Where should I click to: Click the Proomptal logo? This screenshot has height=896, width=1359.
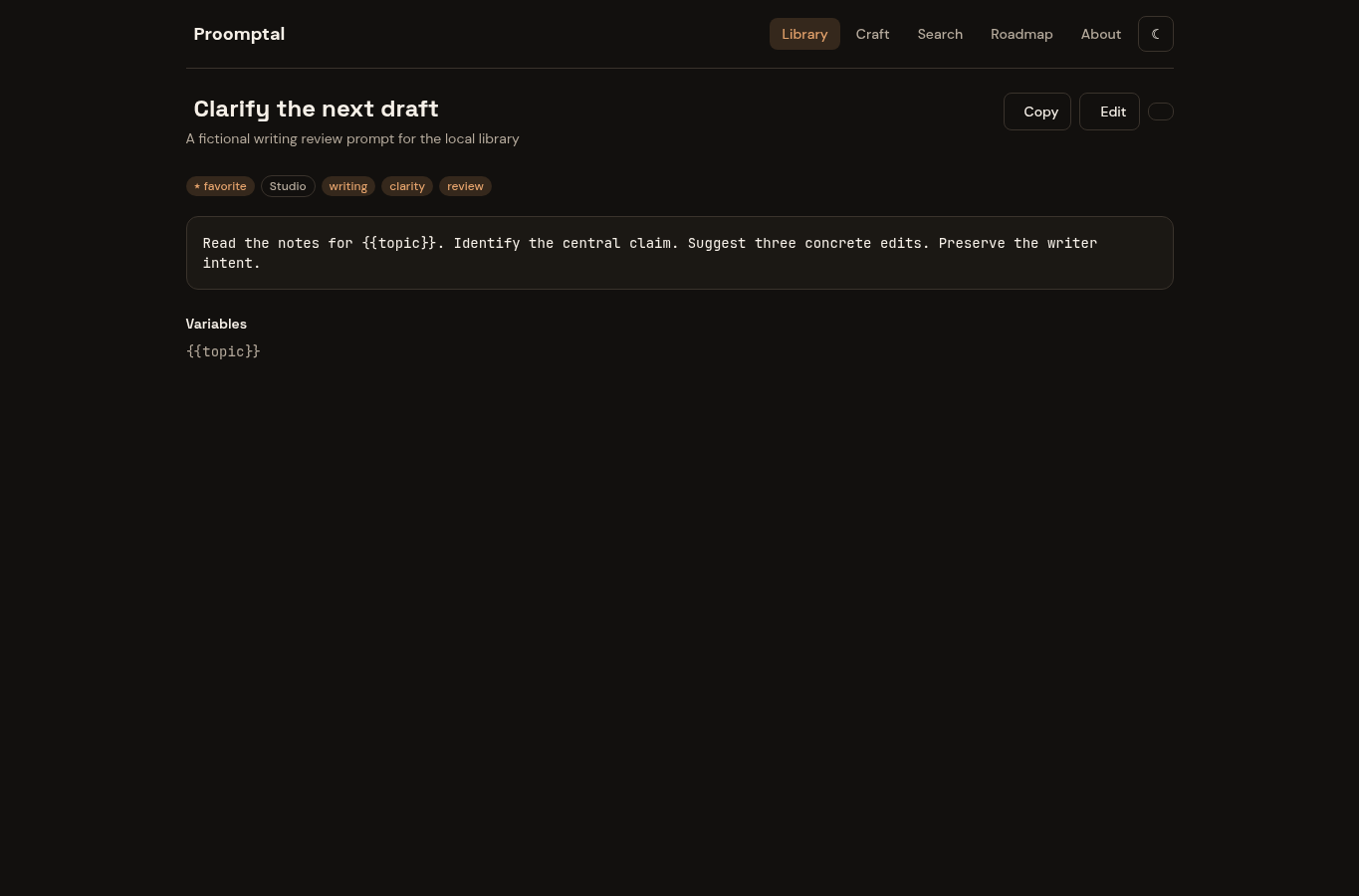pyautogui.click(x=239, y=34)
